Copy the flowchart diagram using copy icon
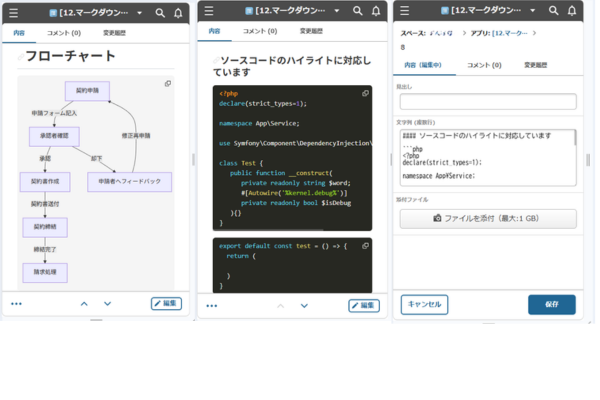The image size is (600, 400). click(x=168, y=83)
